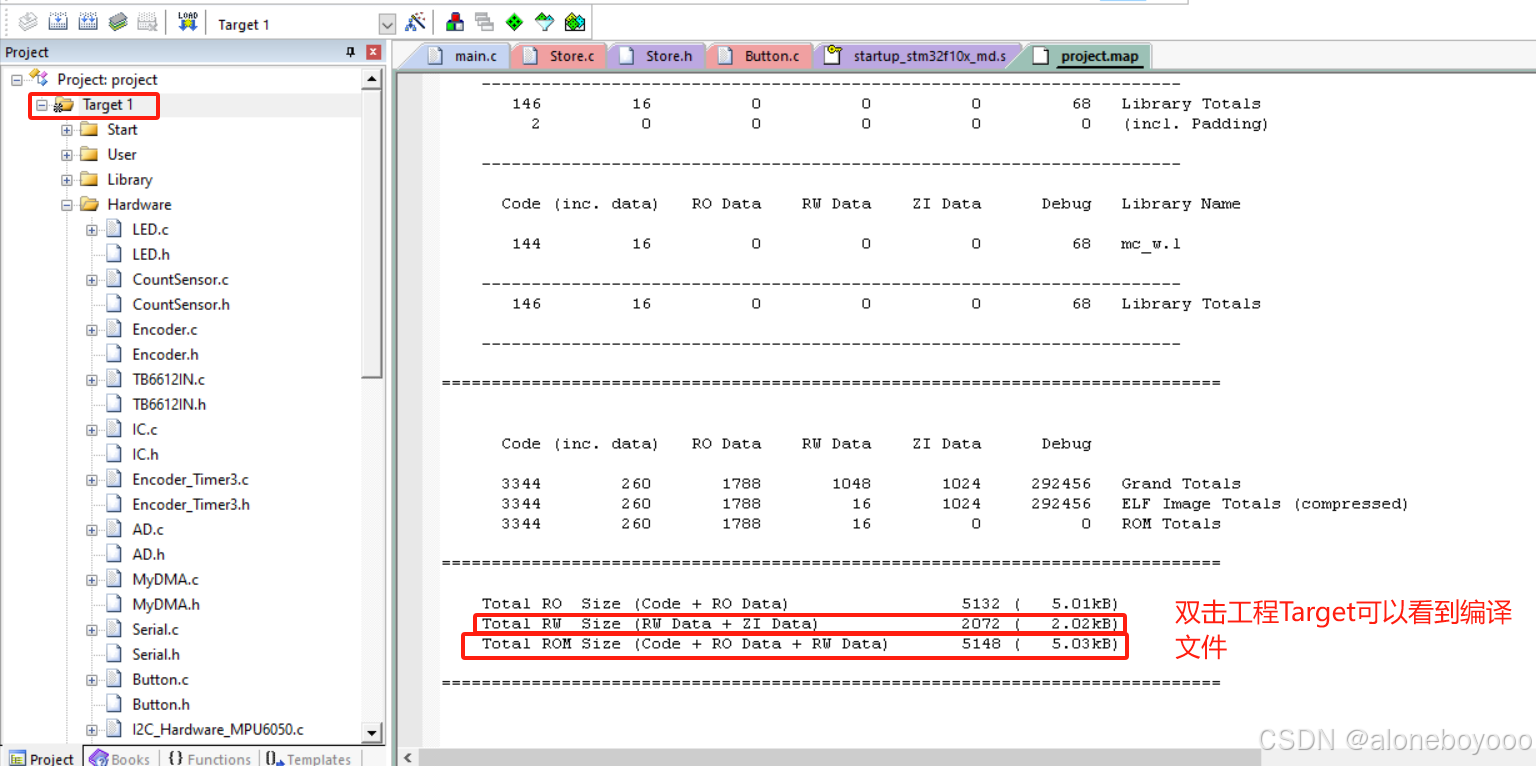Collapse the Target 1 tree node

click(x=41, y=104)
